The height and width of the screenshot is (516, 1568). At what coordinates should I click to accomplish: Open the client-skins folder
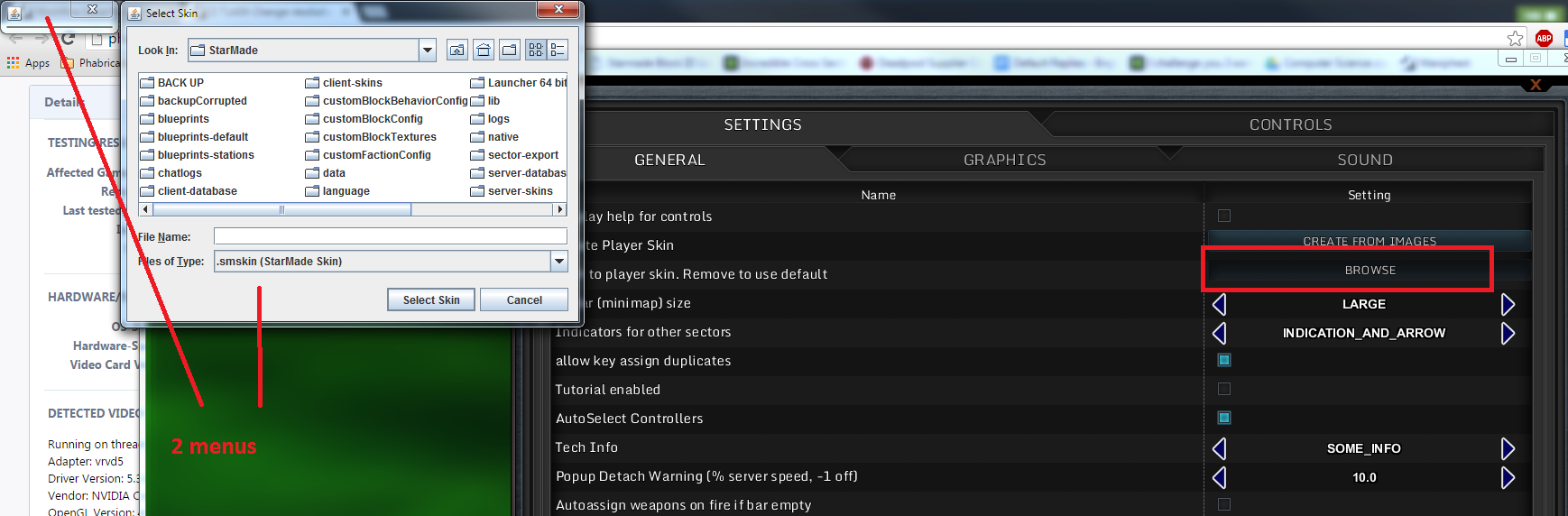(x=352, y=83)
